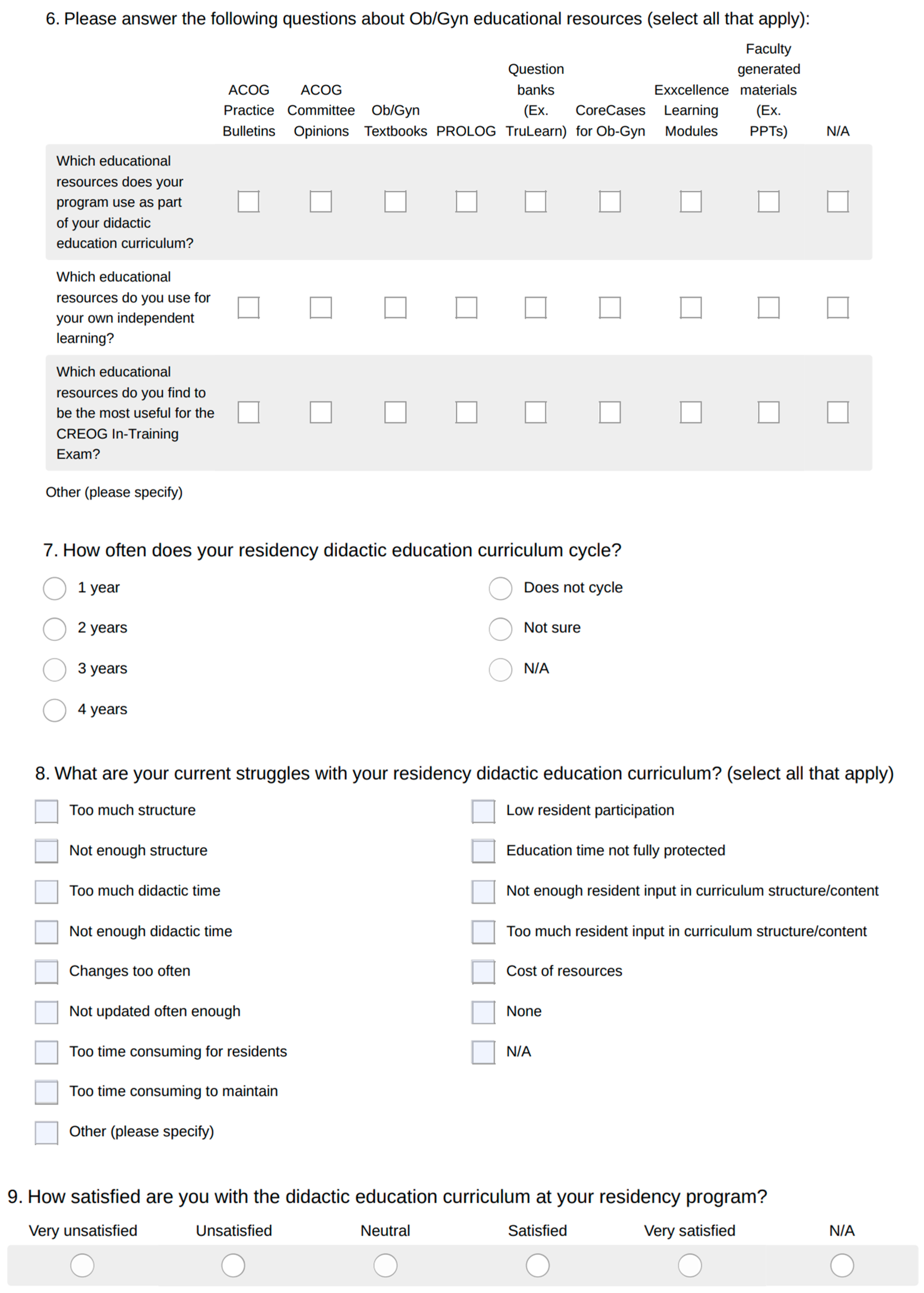924x1293 pixels.
Task: Check Question banks for CREOG exam row
Action: tap(535, 412)
